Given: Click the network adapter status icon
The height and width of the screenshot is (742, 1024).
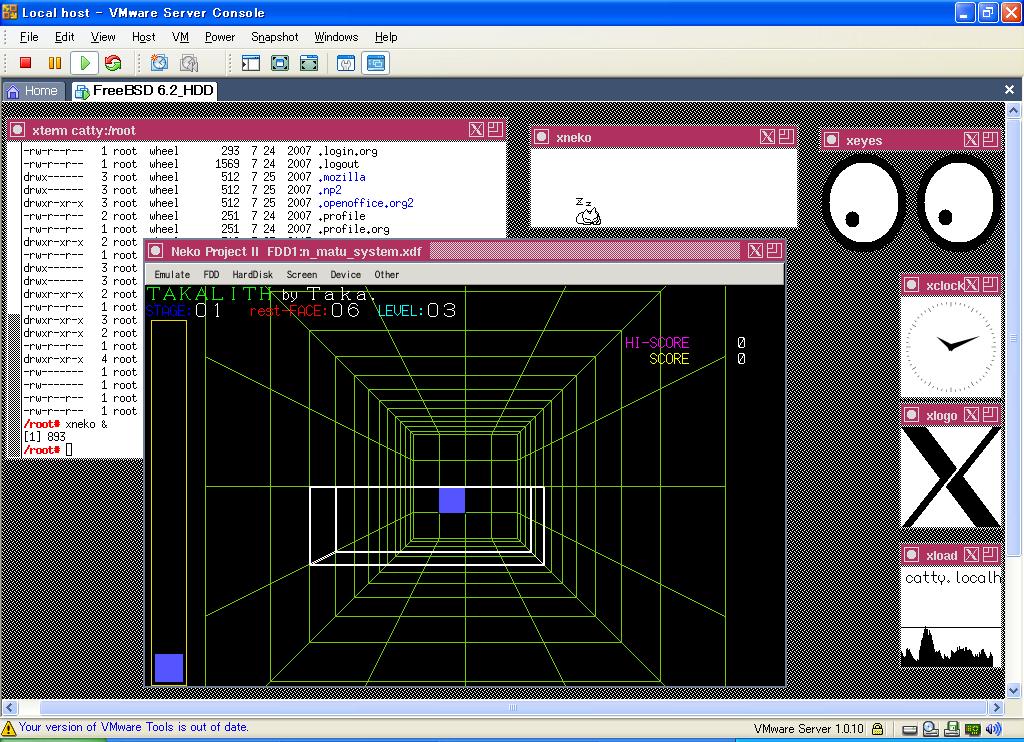Looking at the screenshot, I should [x=973, y=729].
